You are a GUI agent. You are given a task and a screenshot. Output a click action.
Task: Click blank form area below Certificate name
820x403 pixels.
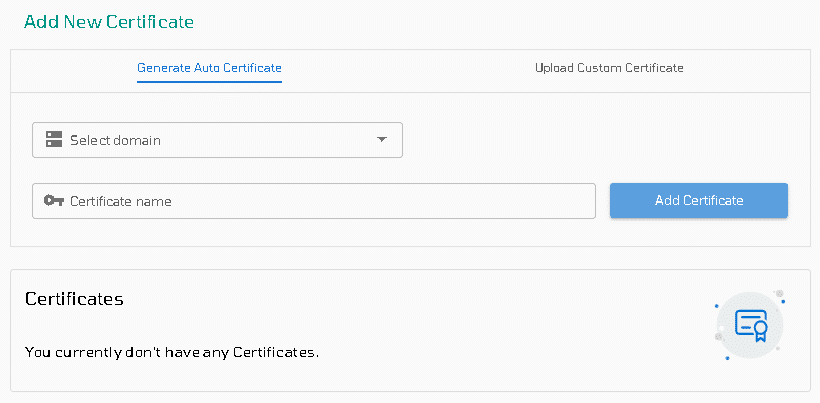[314, 233]
